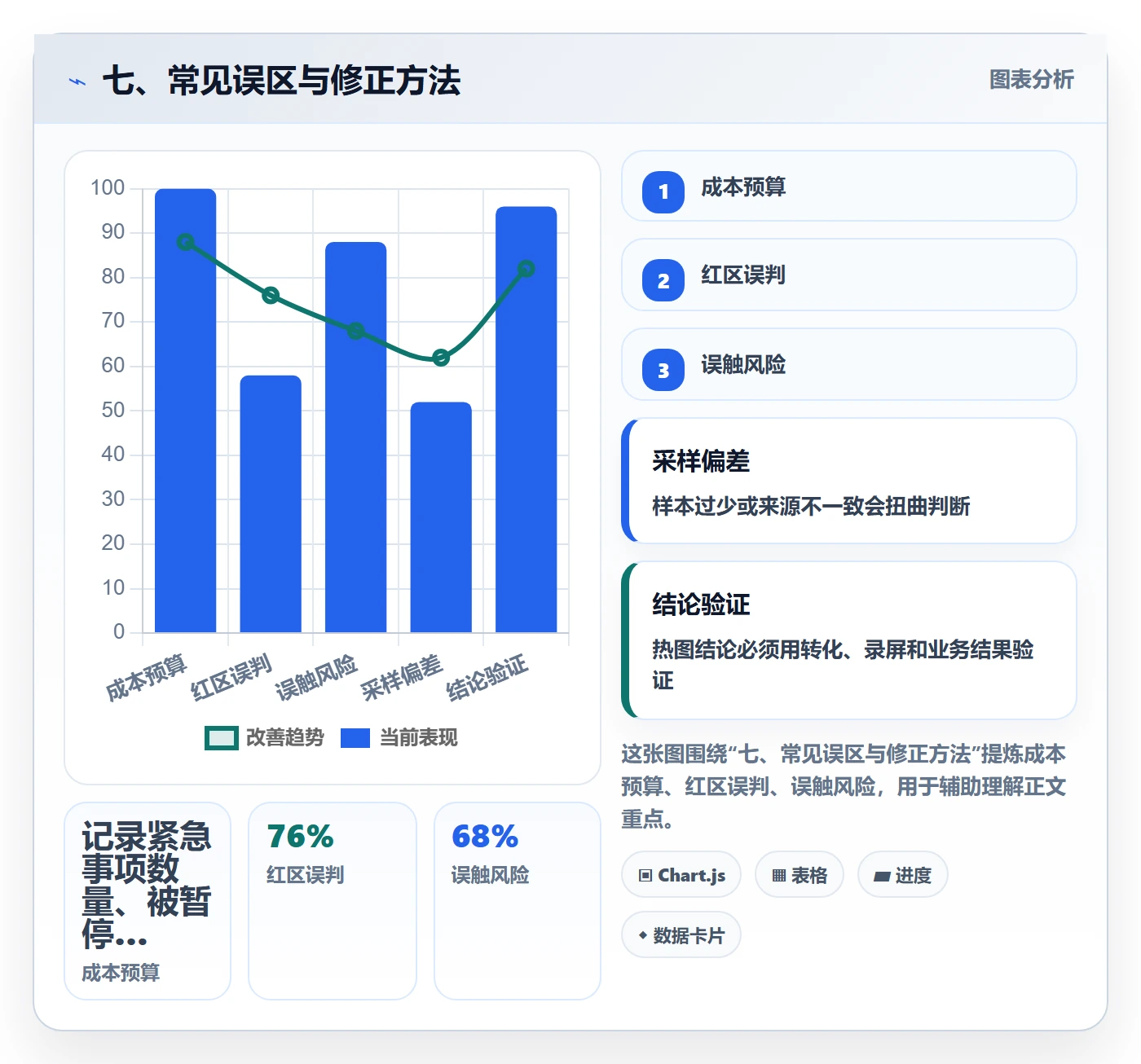Click the 结论验证 bar in the chart
Image resolution: width=1141 pixels, height=1064 pixels.
tap(526, 420)
